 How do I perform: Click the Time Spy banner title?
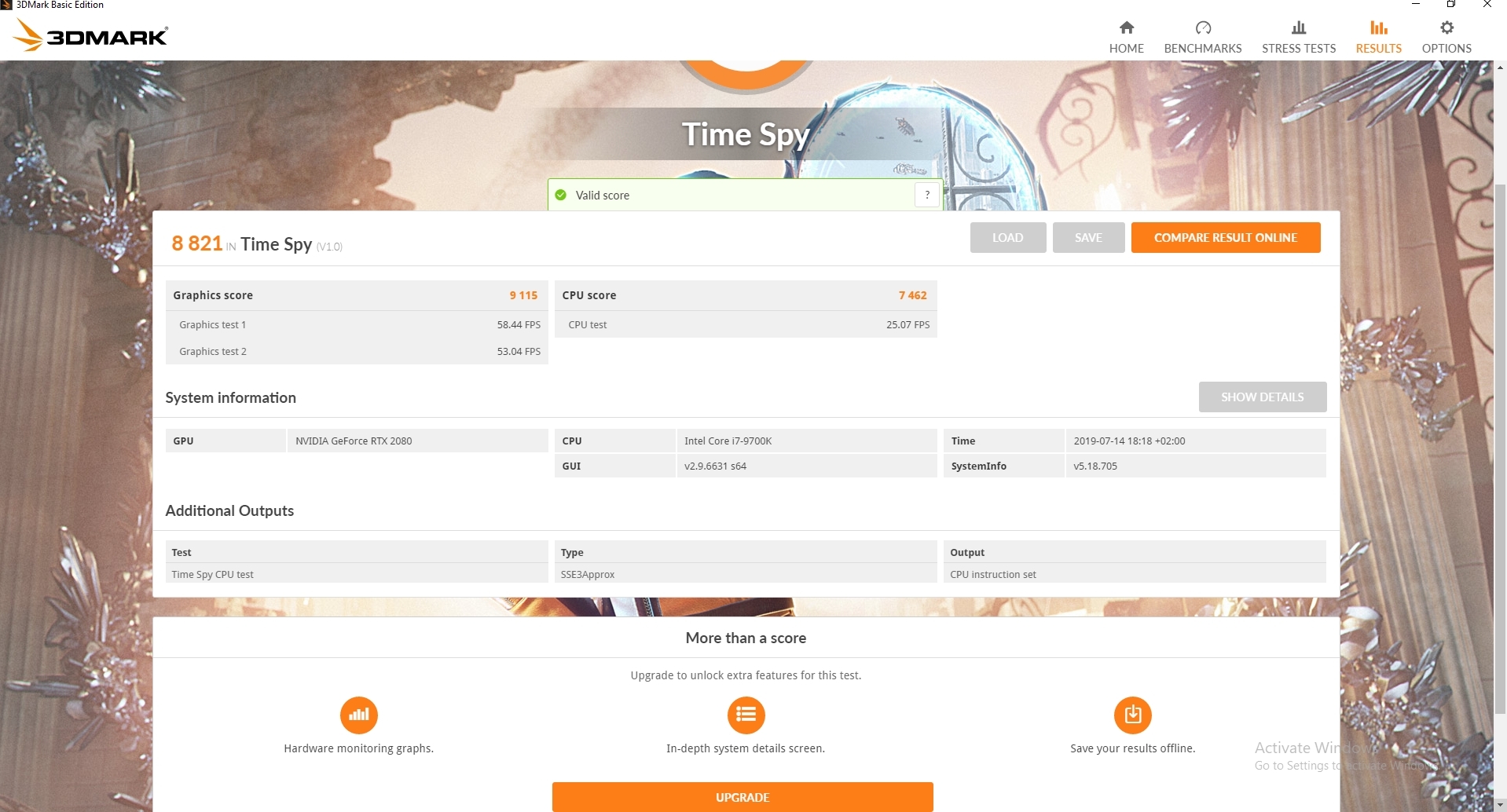tap(746, 134)
